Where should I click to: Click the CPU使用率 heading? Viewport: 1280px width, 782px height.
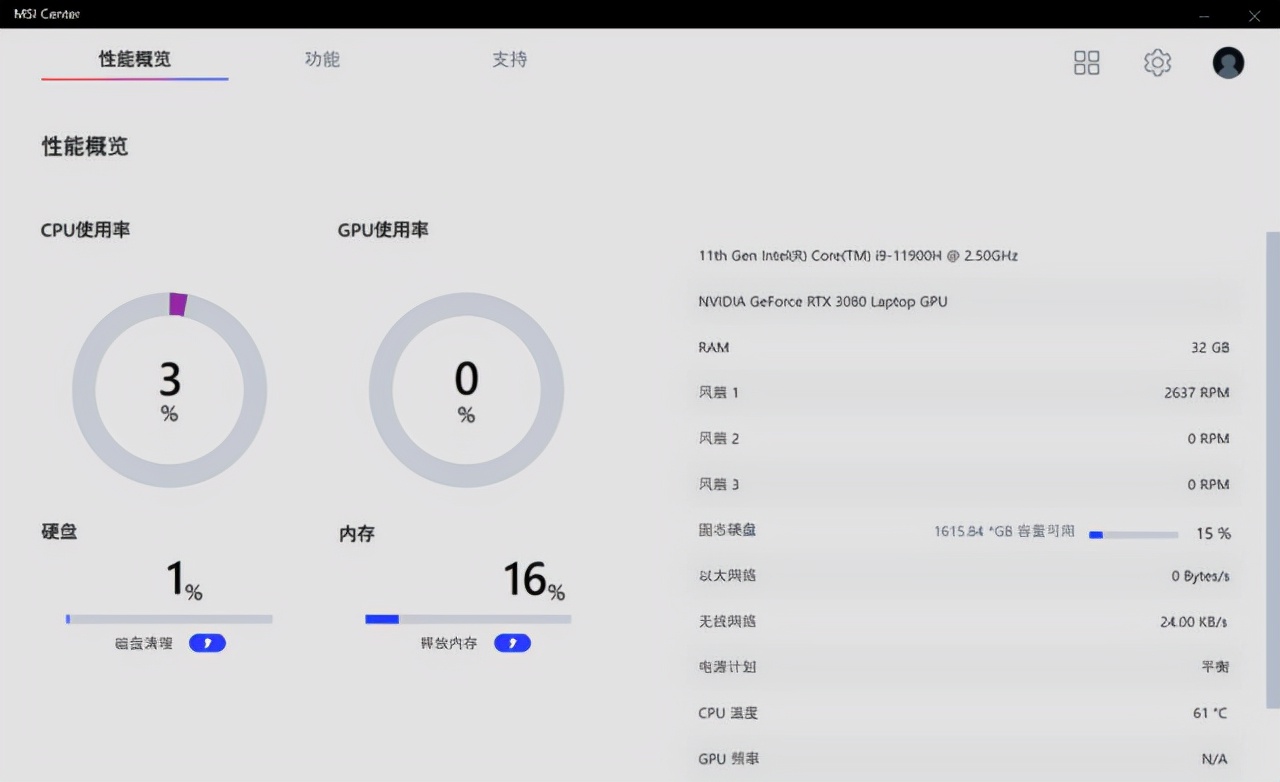pos(86,230)
